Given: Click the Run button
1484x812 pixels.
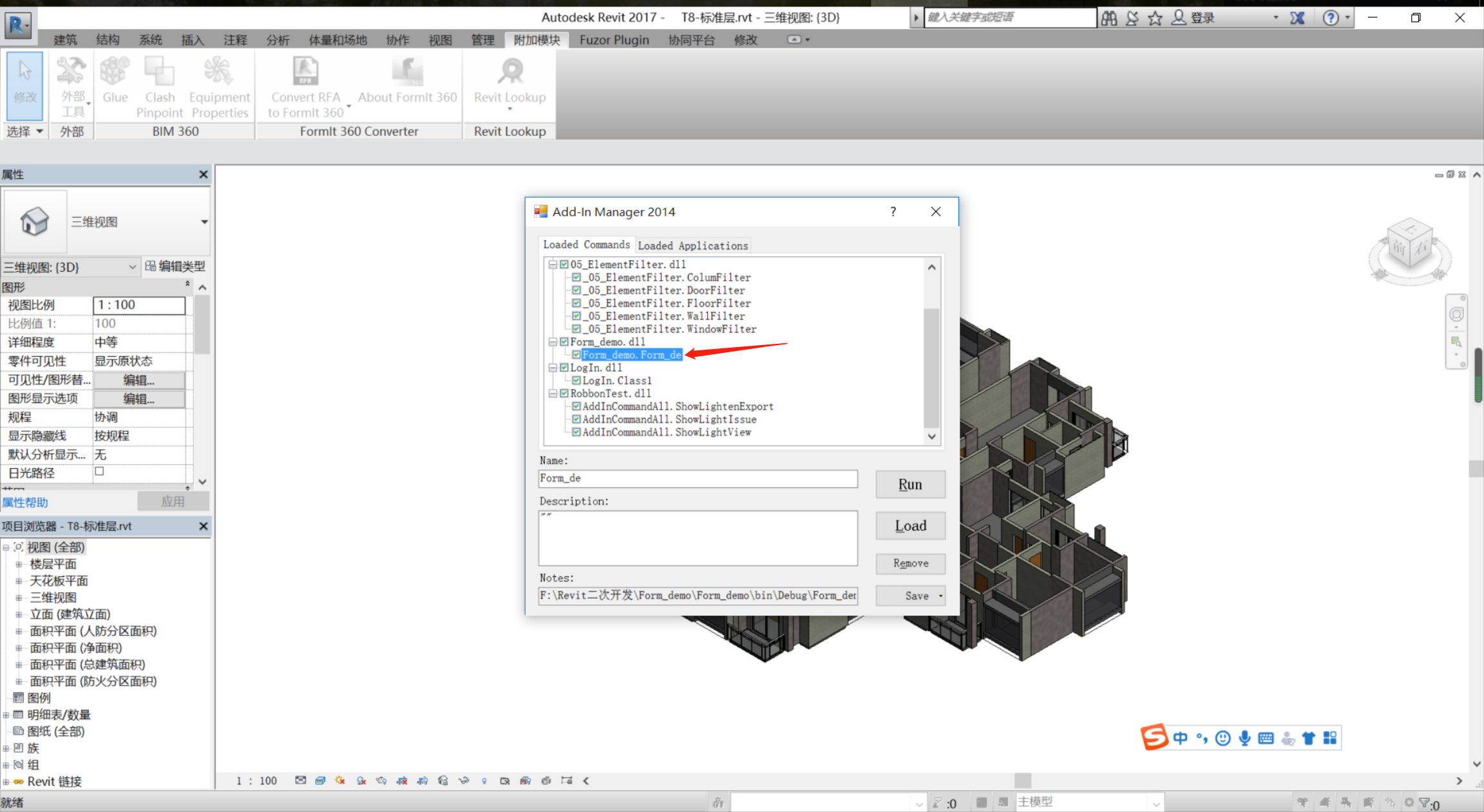Looking at the screenshot, I should click(909, 484).
